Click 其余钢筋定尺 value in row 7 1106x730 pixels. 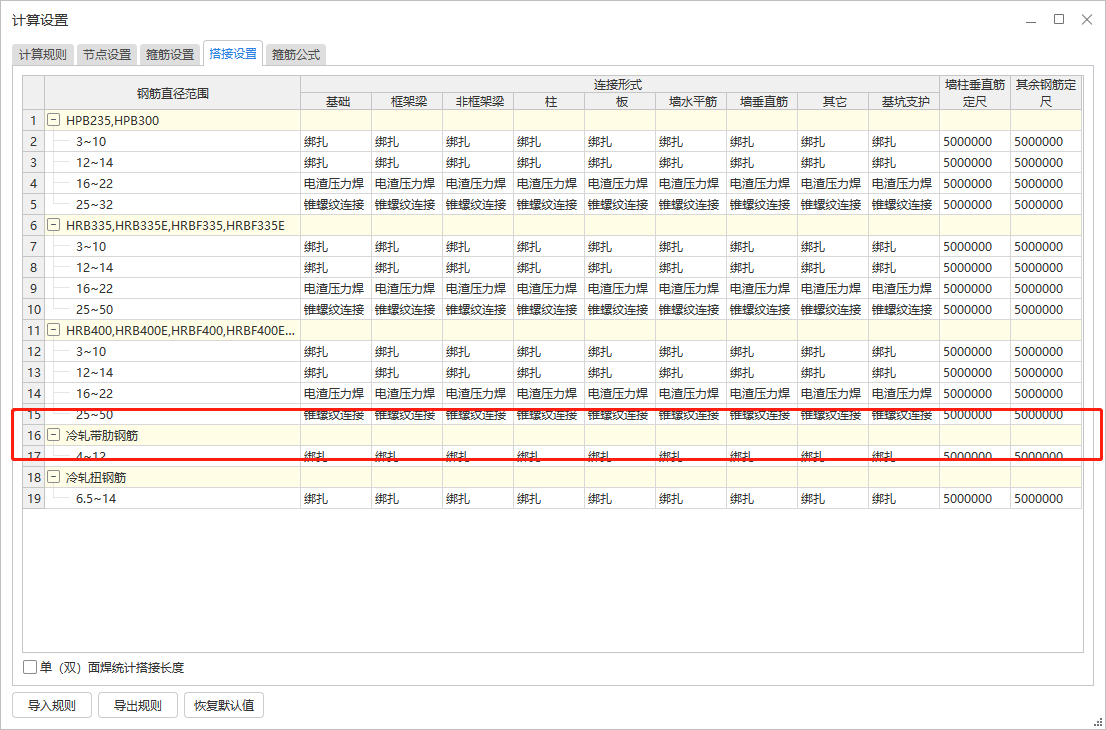tap(1046, 246)
